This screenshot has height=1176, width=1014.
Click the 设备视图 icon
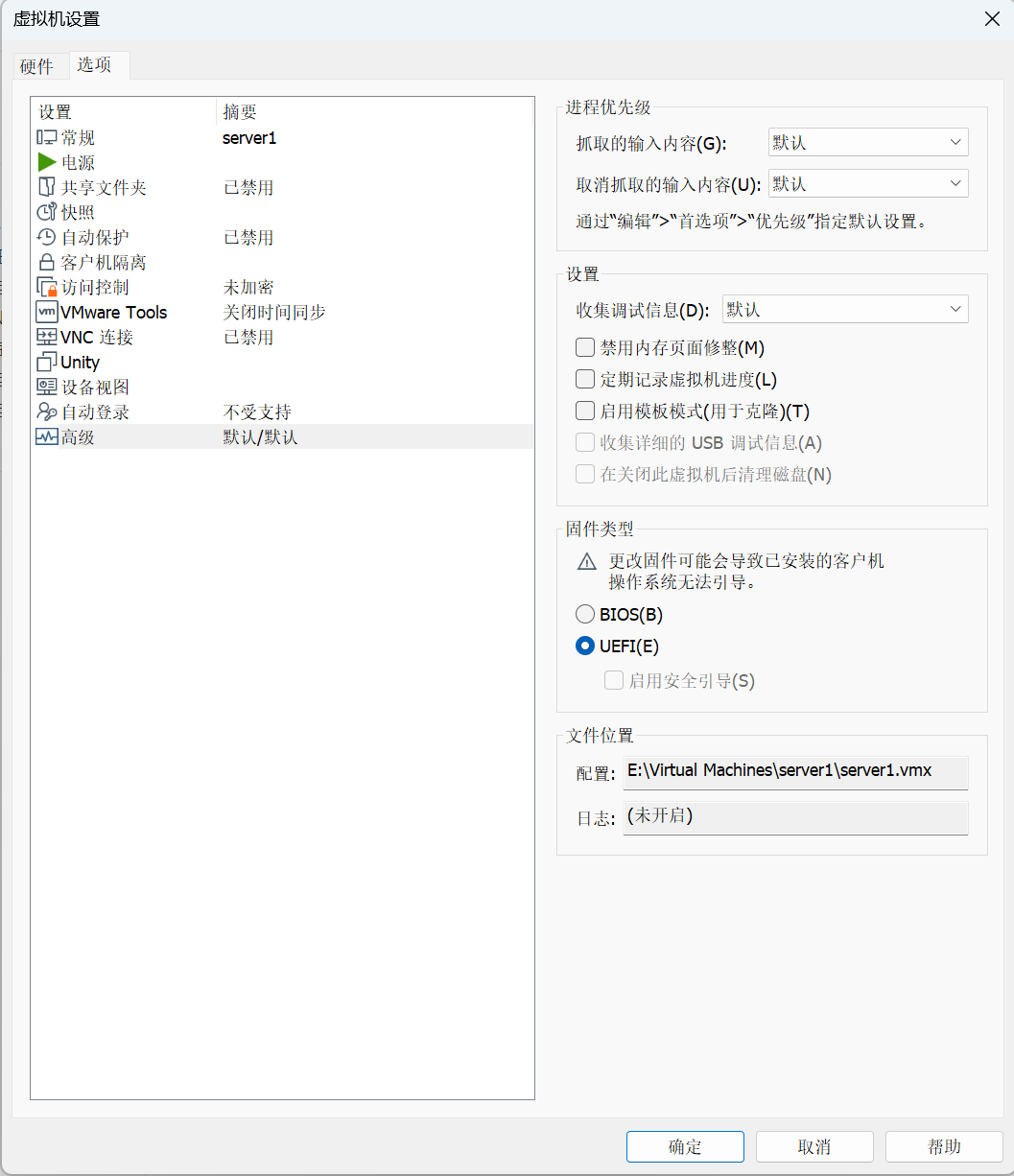coord(47,388)
